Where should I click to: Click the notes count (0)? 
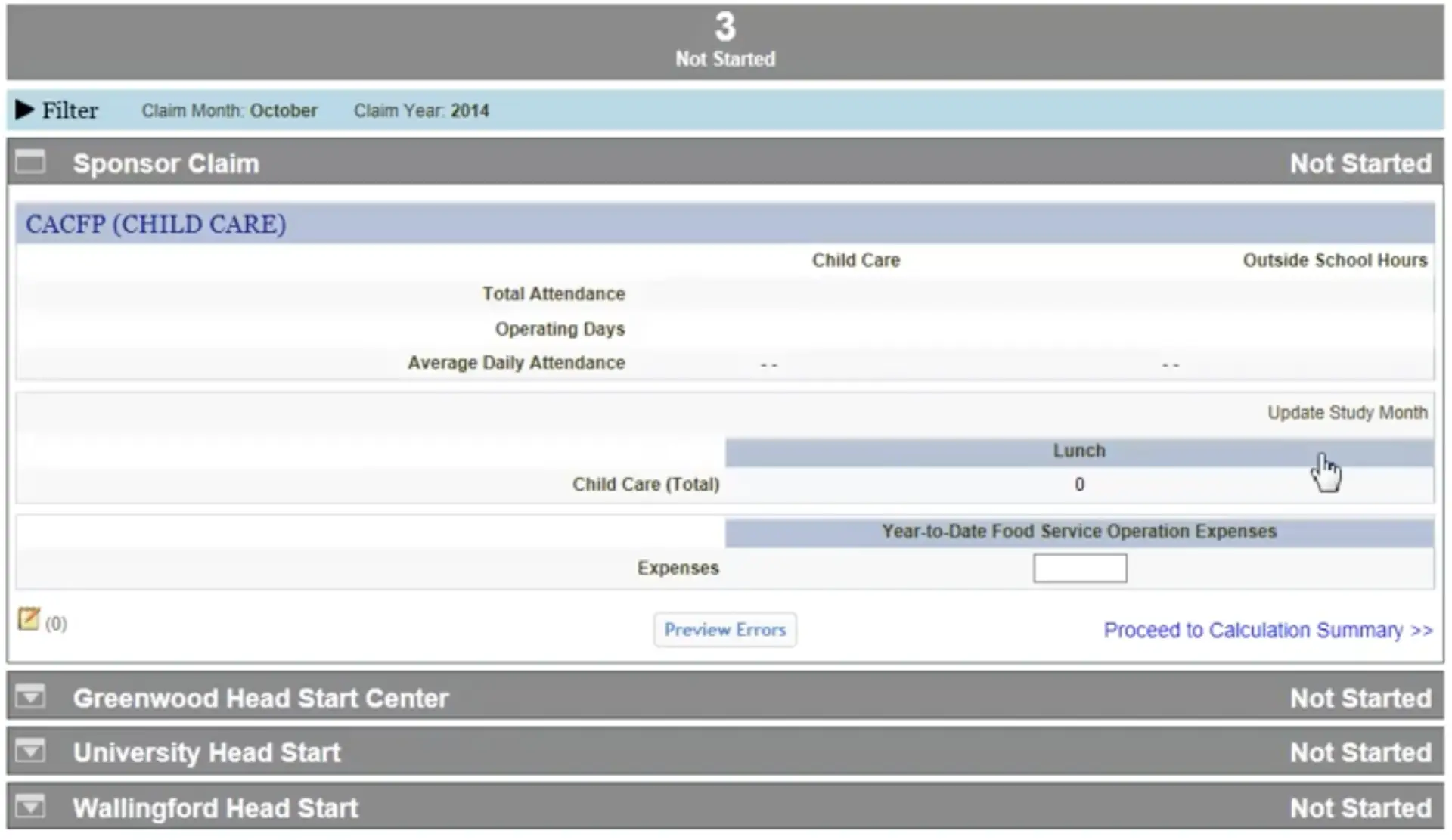click(x=56, y=624)
